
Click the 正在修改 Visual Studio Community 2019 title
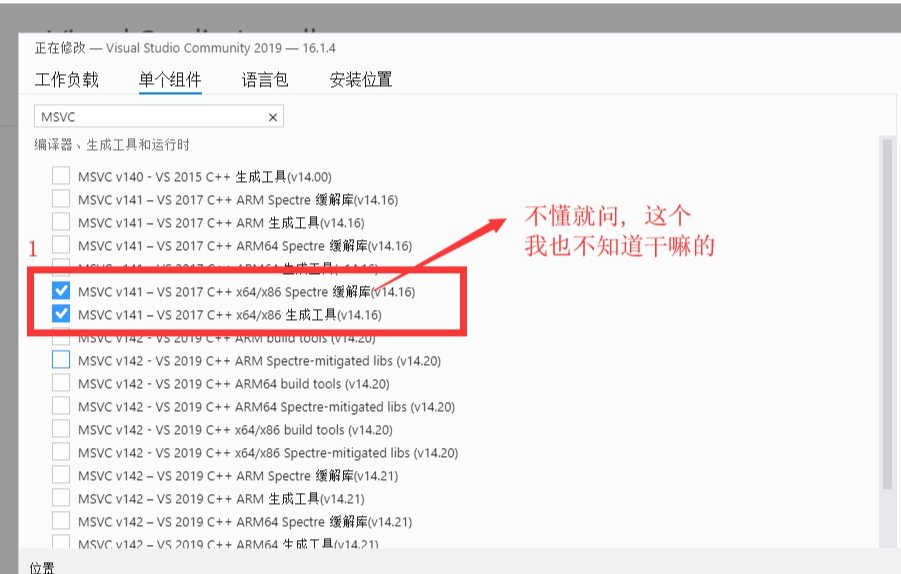[x=185, y=48]
